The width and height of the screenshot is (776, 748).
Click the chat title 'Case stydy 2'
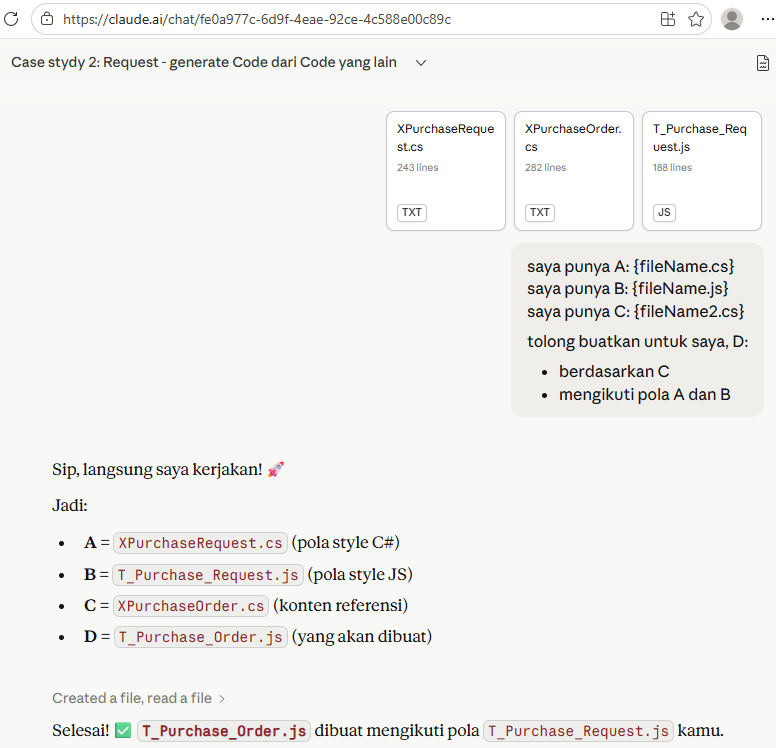[x=204, y=62]
